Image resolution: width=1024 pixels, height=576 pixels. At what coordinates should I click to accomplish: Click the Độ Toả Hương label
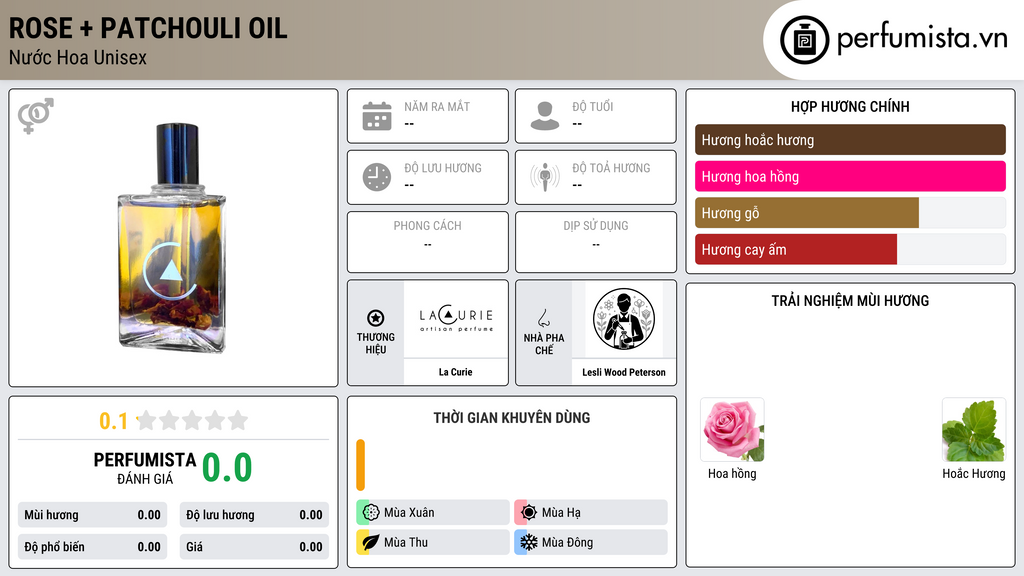(x=611, y=168)
